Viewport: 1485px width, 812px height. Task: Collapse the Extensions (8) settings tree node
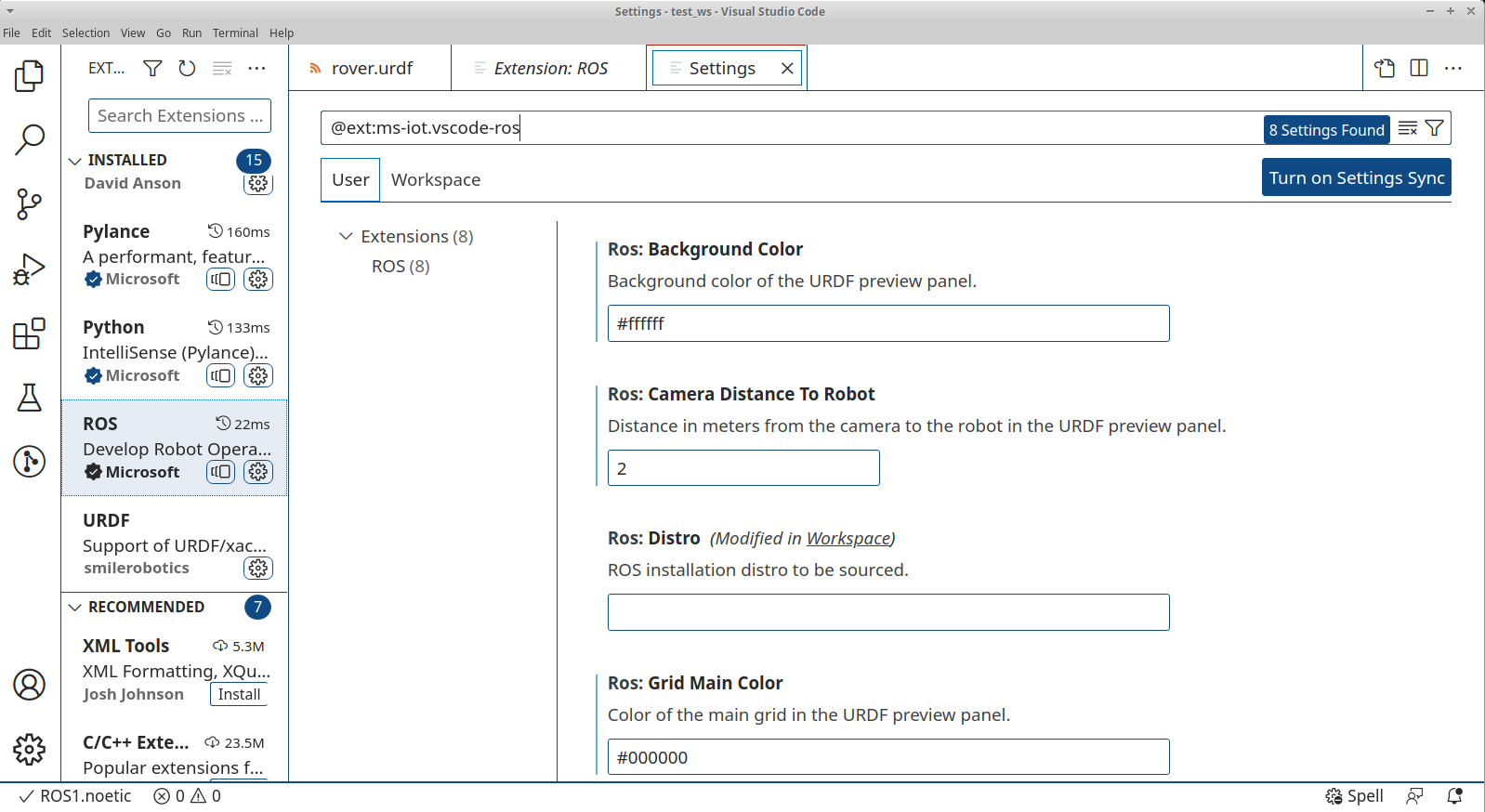[x=346, y=236]
